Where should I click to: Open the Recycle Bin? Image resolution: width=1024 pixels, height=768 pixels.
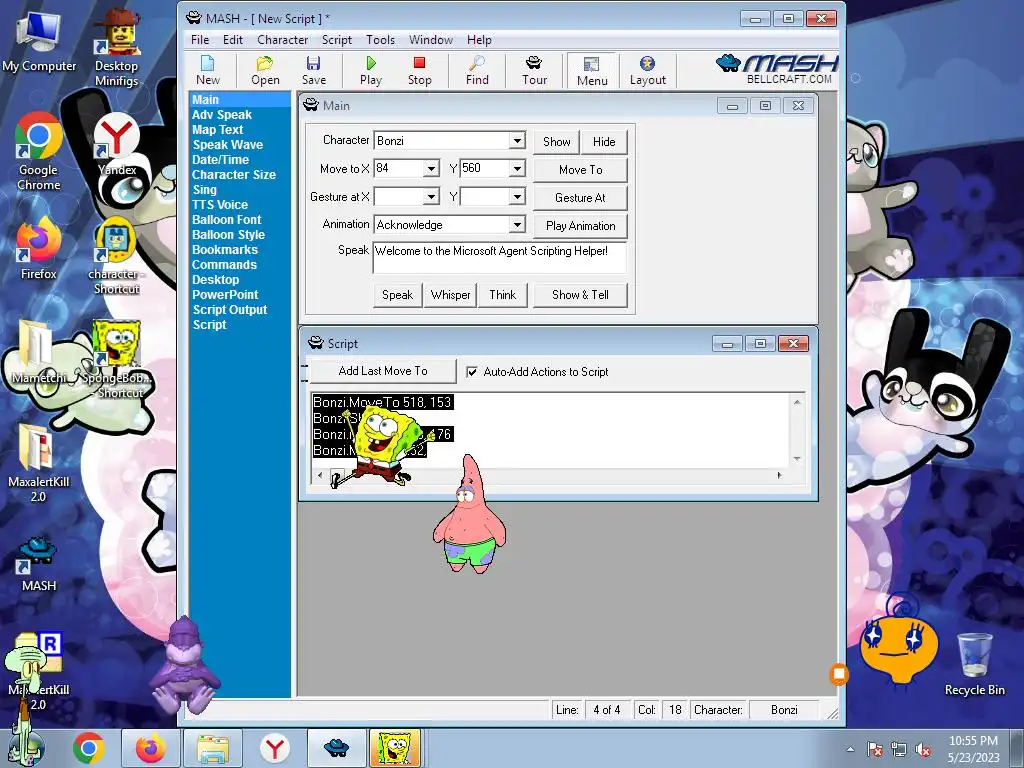click(974, 664)
